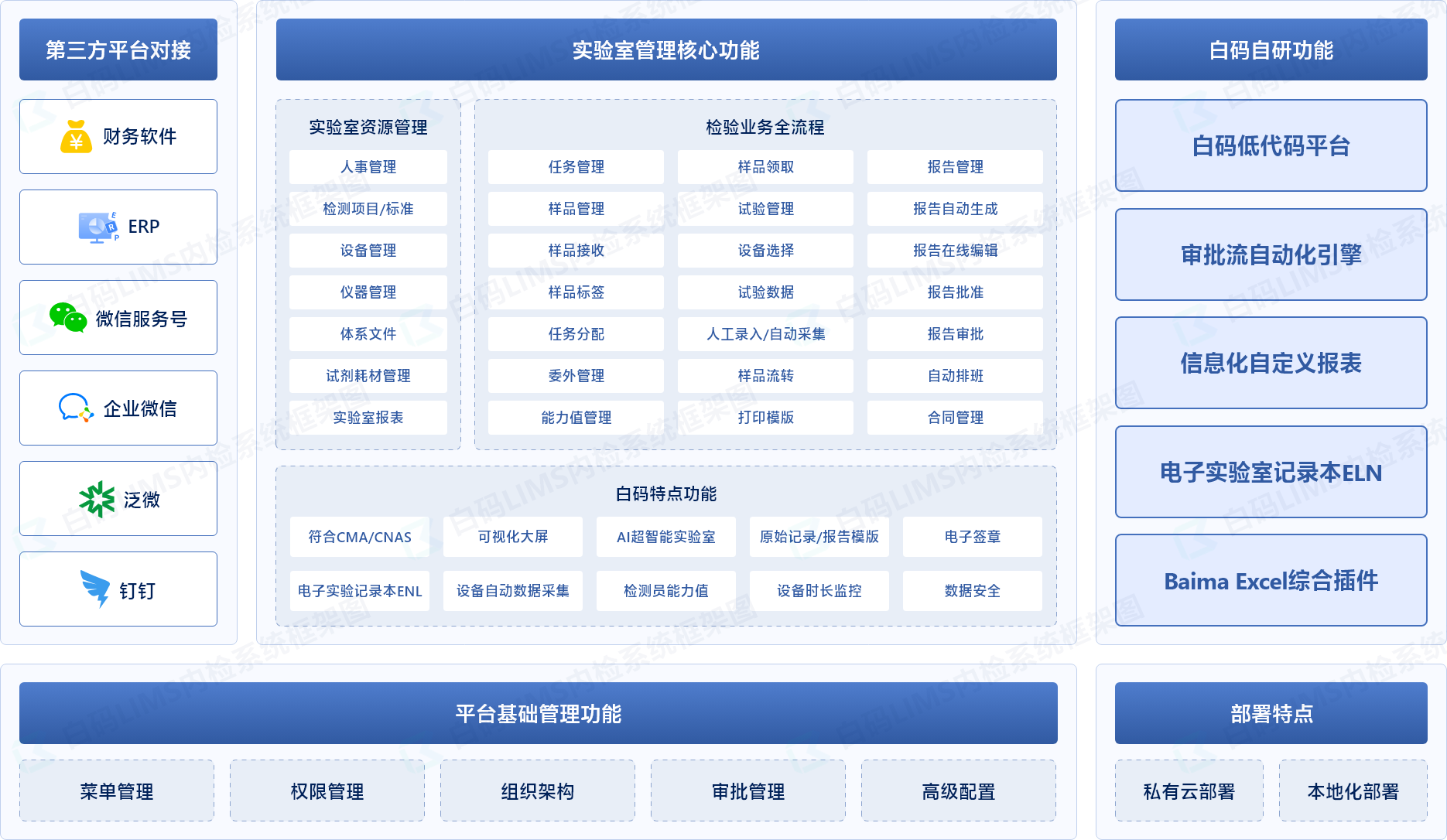Screen dimensions: 1447x840
Task: Select the 报告批准 item
Action: click(x=956, y=292)
